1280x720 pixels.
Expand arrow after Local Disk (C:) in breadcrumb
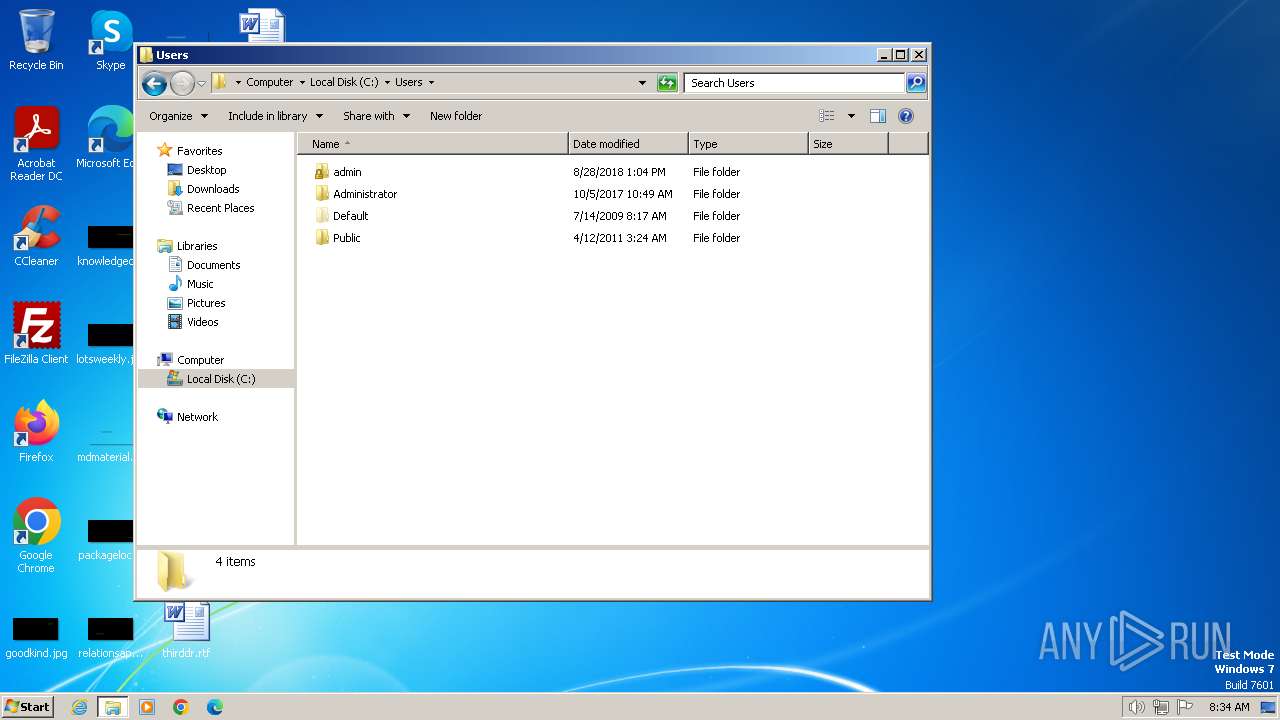pos(387,83)
